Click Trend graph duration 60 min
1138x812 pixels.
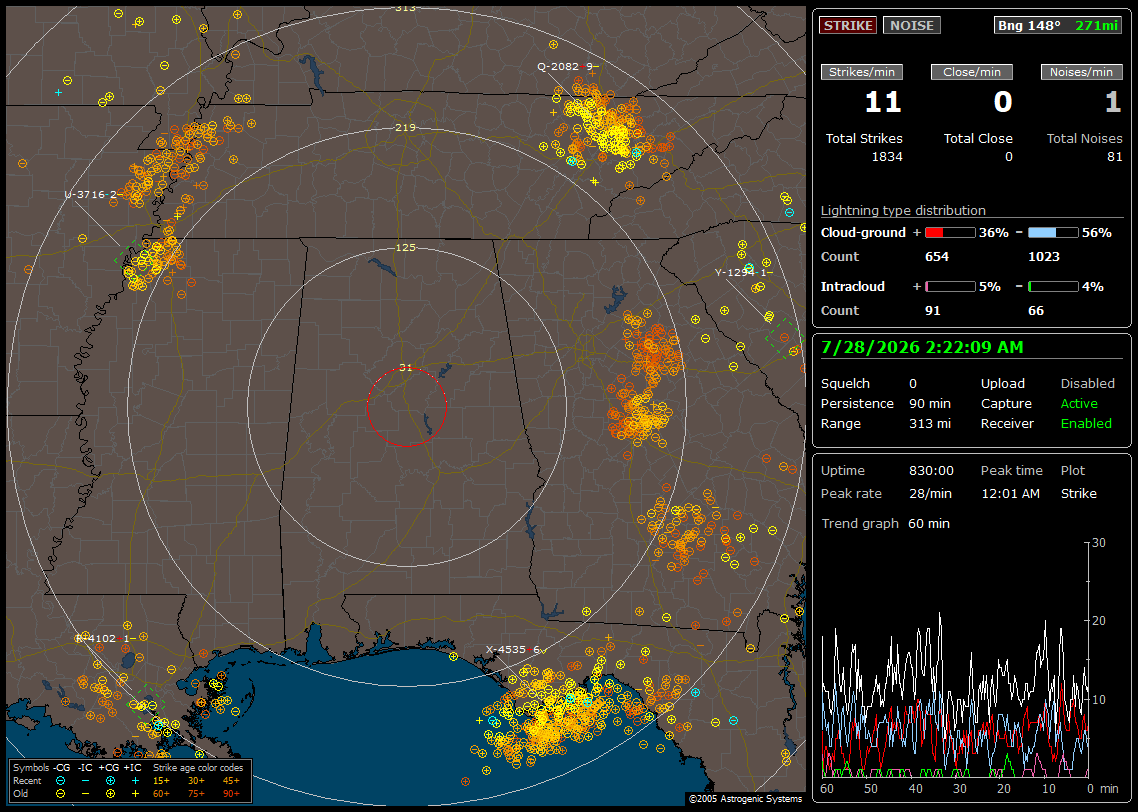[x=929, y=524]
